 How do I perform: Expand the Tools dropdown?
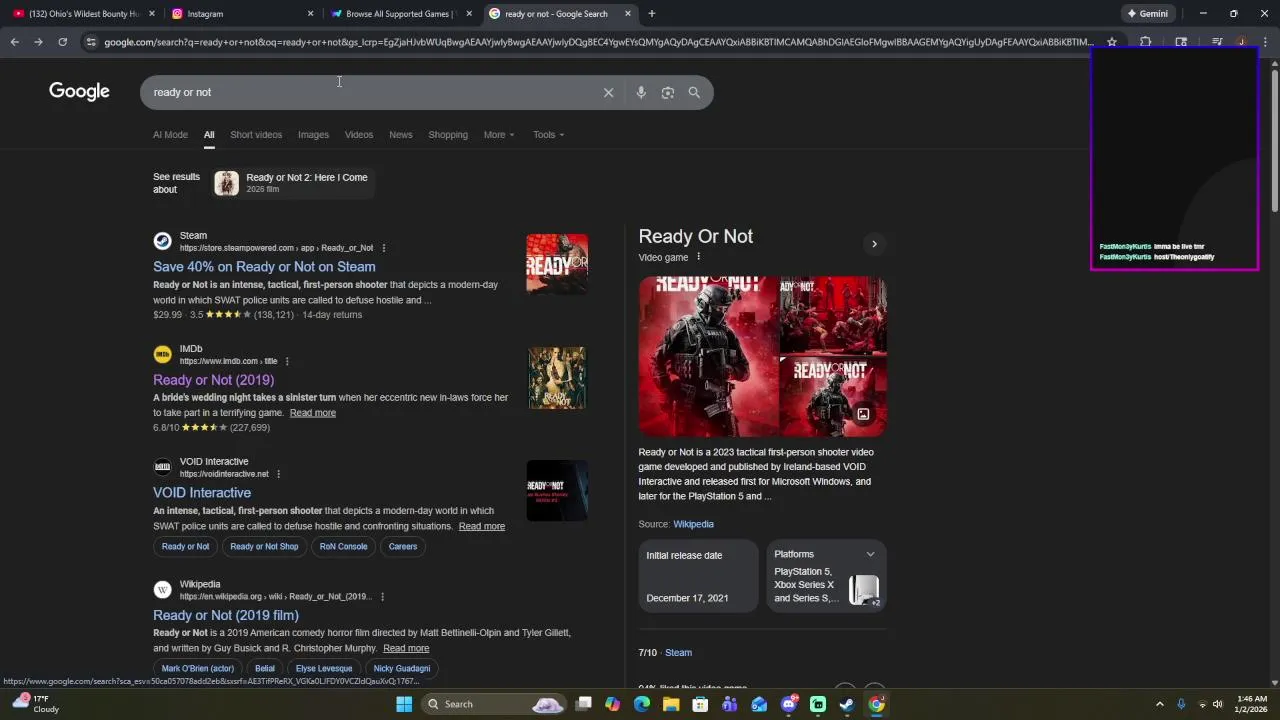(548, 135)
